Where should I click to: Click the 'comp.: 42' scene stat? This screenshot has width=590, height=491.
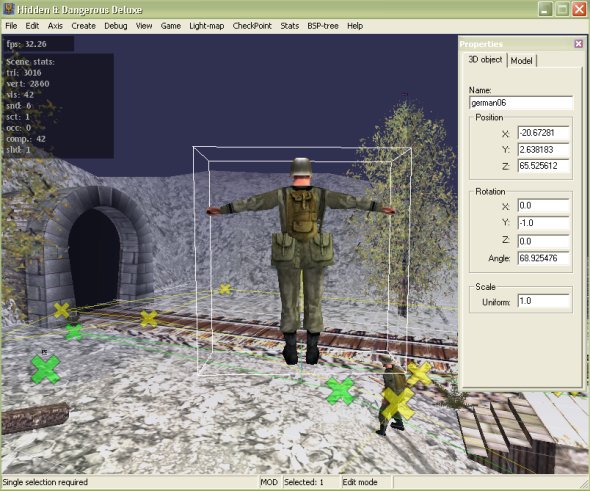tap(26, 139)
